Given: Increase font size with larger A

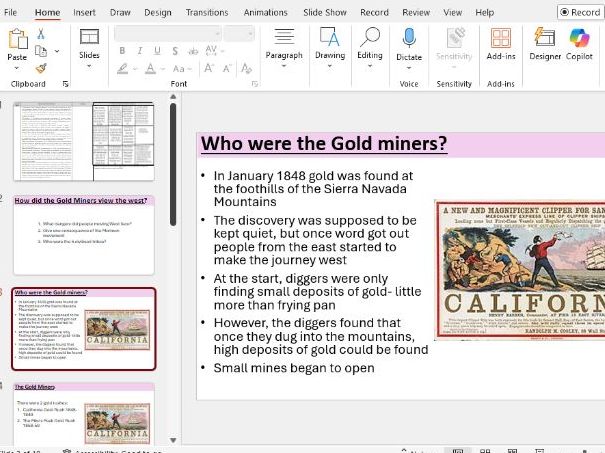Looking at the screenshot, I should 209,69.
